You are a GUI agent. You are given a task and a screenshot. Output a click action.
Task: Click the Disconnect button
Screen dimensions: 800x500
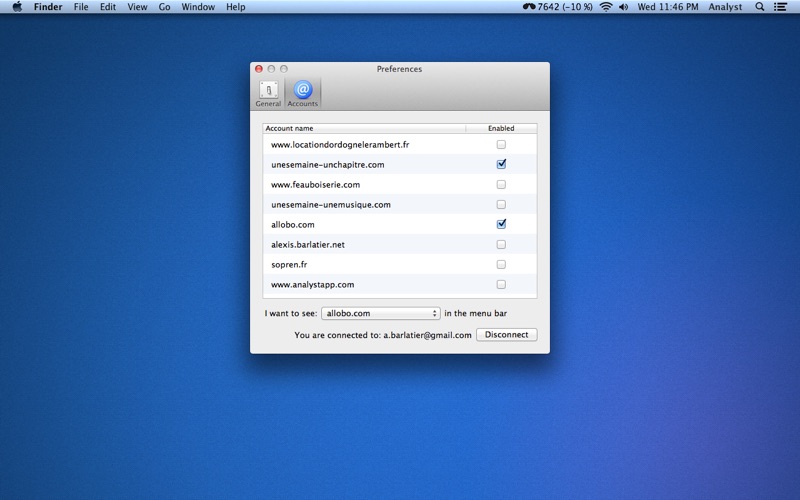tap(506, 335)
